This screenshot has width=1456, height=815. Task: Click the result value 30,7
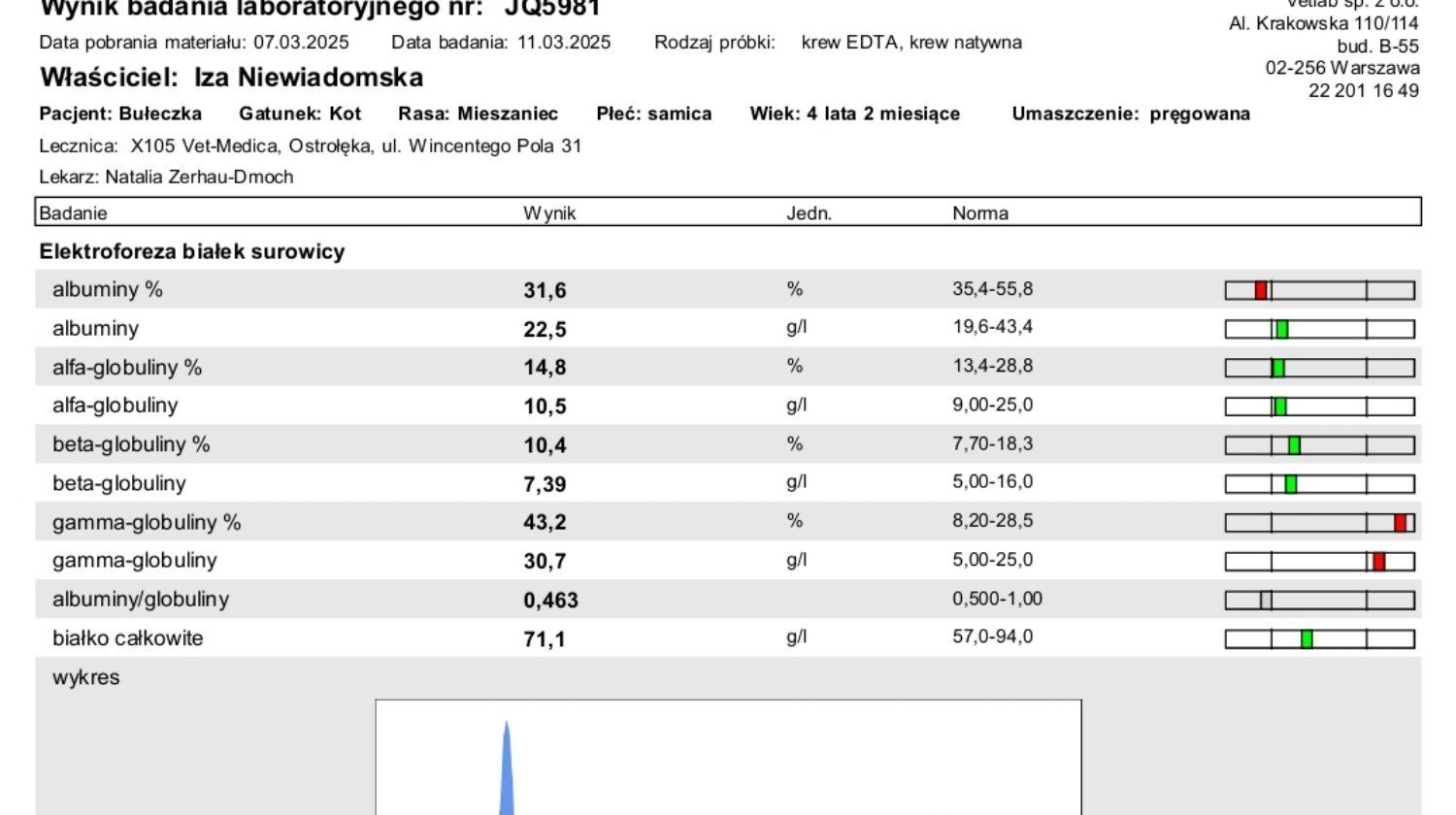click(545, 562)
